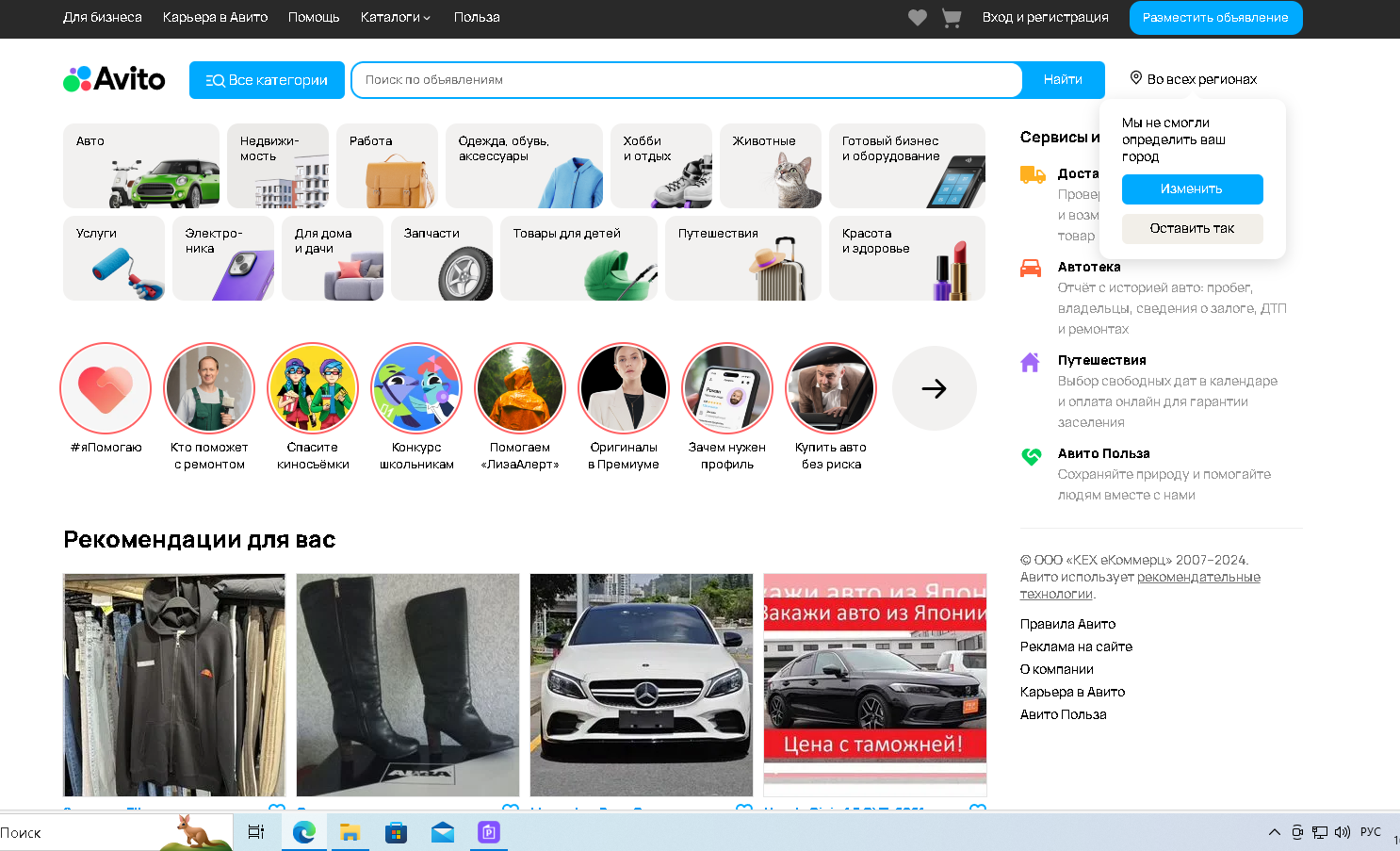
Task: Open favorites heart icon in top bar
Action: pyautogui.click(x=917, y=18)
